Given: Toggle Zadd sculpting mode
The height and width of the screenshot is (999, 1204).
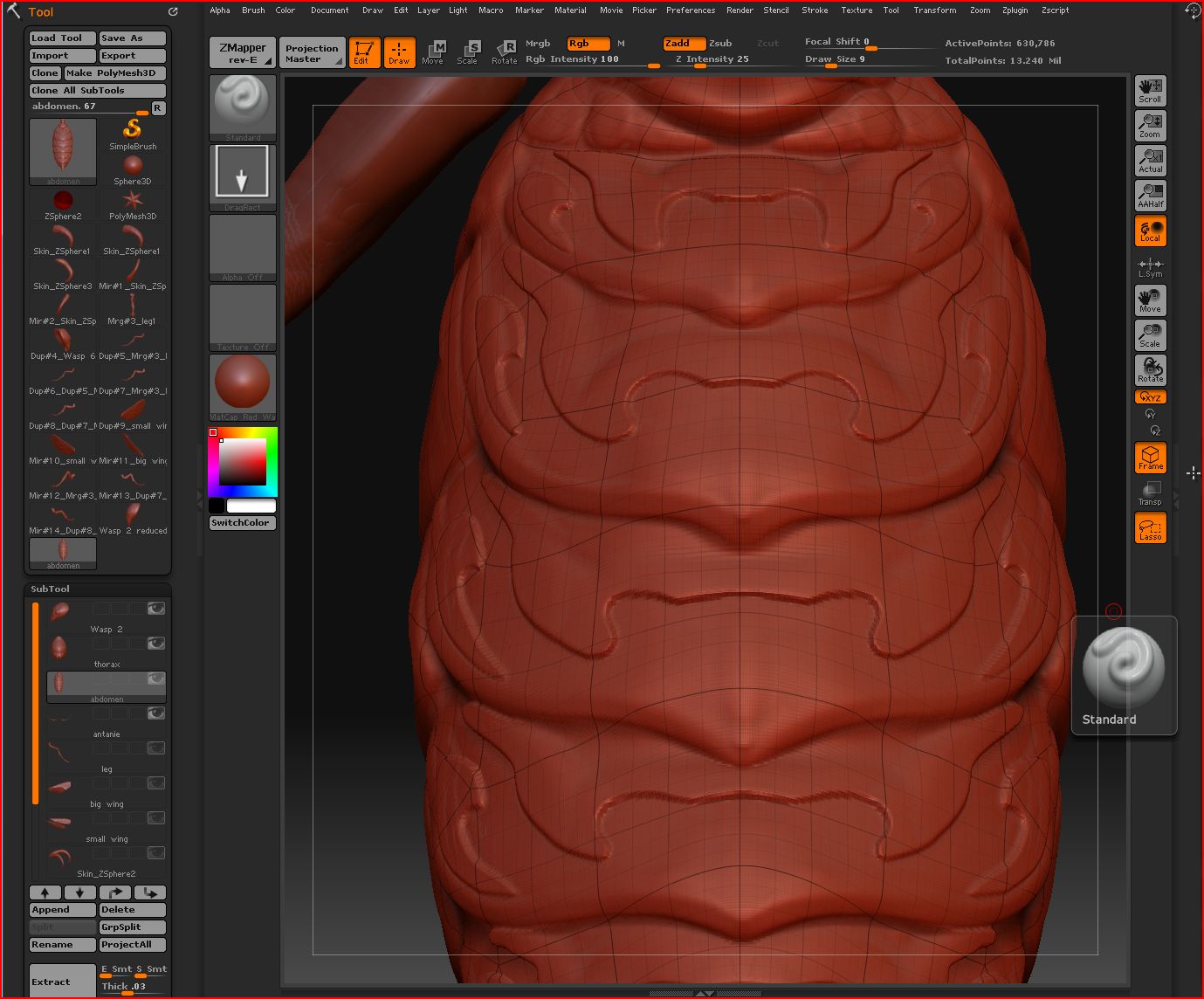Looking at the screenshot, I should [x=684, y=43].
